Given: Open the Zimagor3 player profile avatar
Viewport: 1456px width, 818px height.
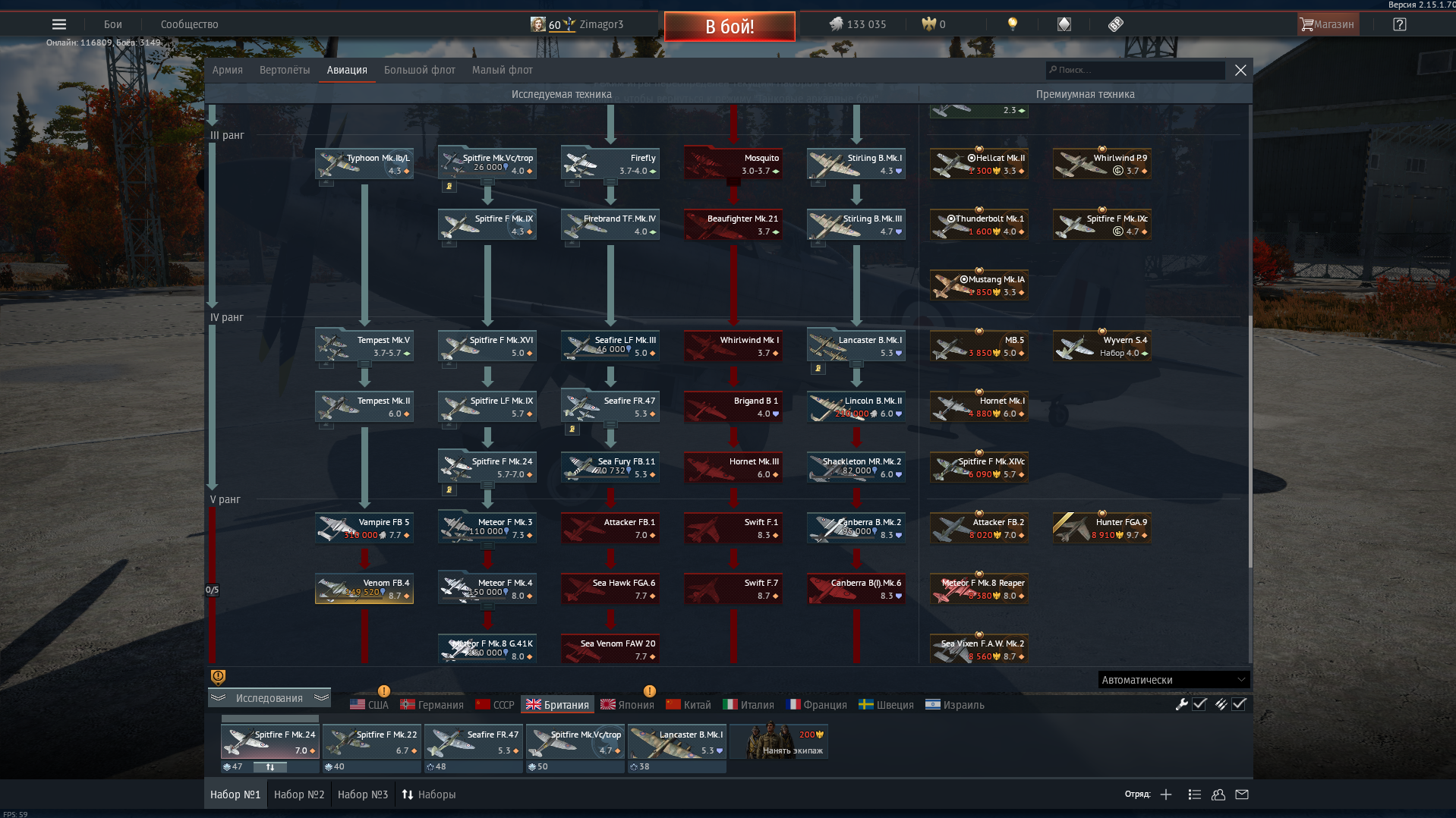Looking at the screenshot, I should 537,24.
